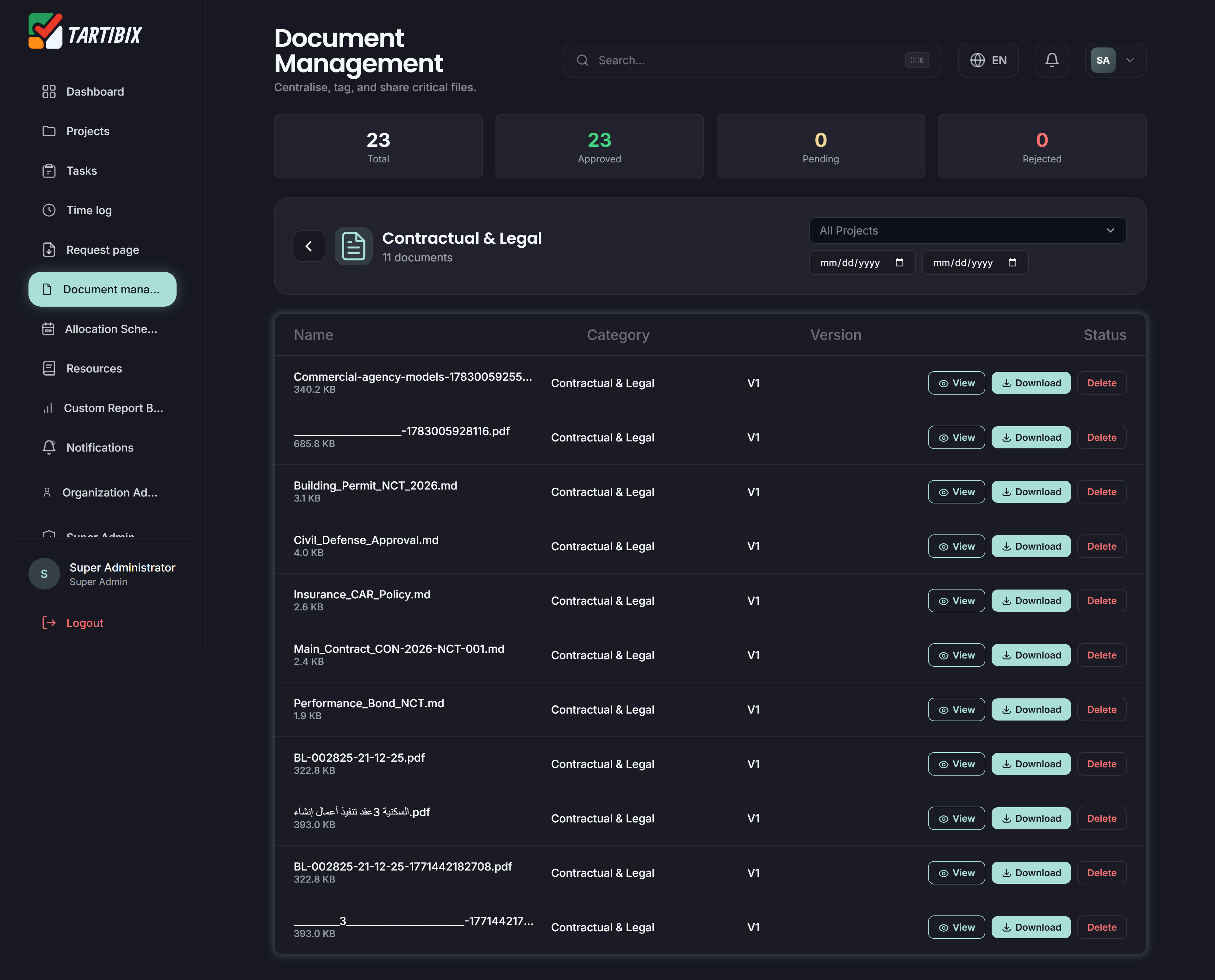
Task: Click the Super Administrator avatar S
Action: (44, 574)
